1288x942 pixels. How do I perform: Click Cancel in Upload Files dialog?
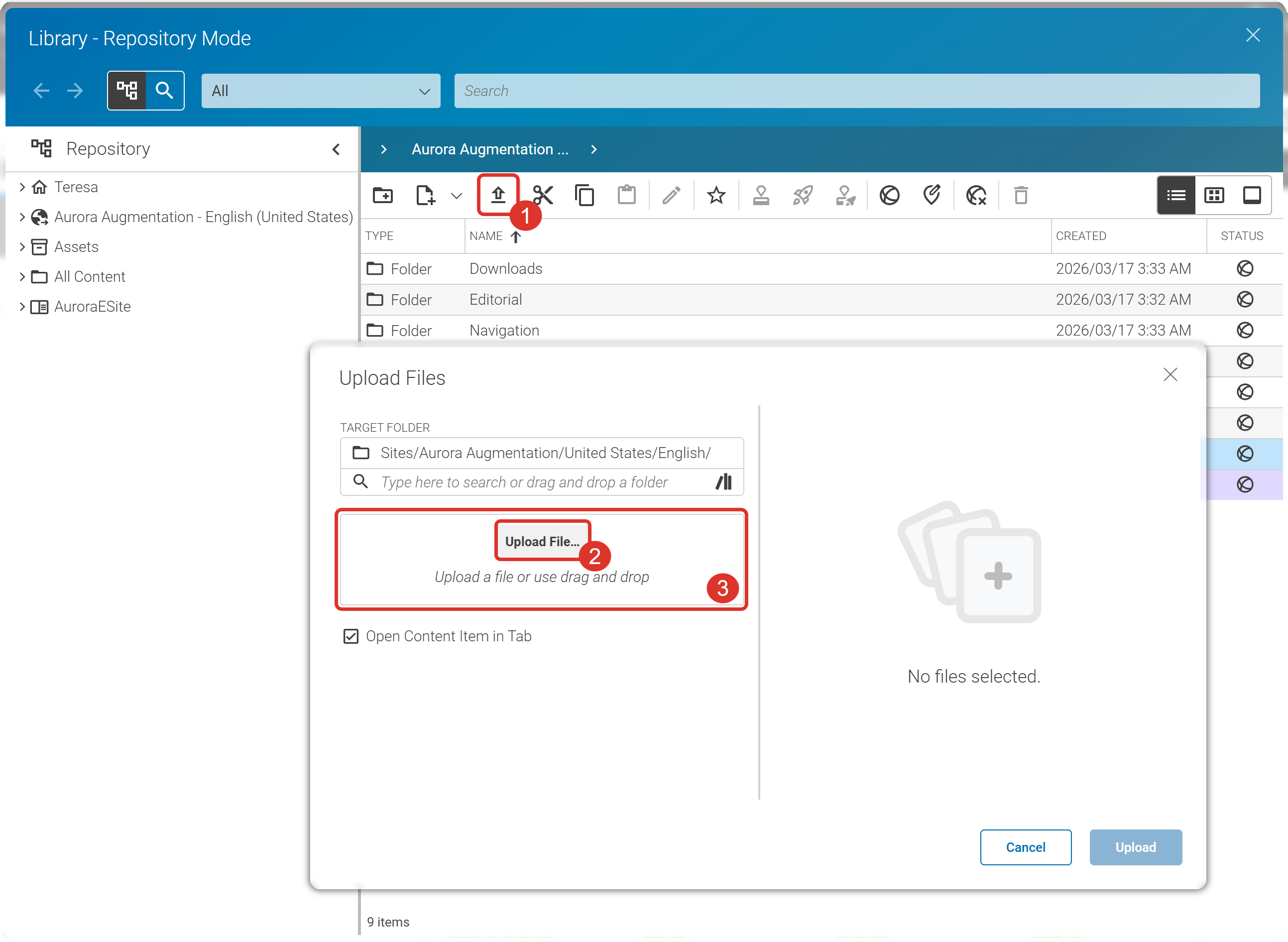1025,847
